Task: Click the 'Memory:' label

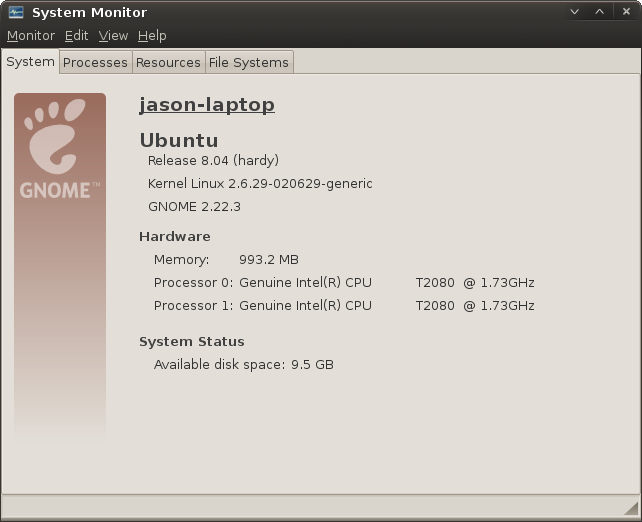Action: point(181,260)
